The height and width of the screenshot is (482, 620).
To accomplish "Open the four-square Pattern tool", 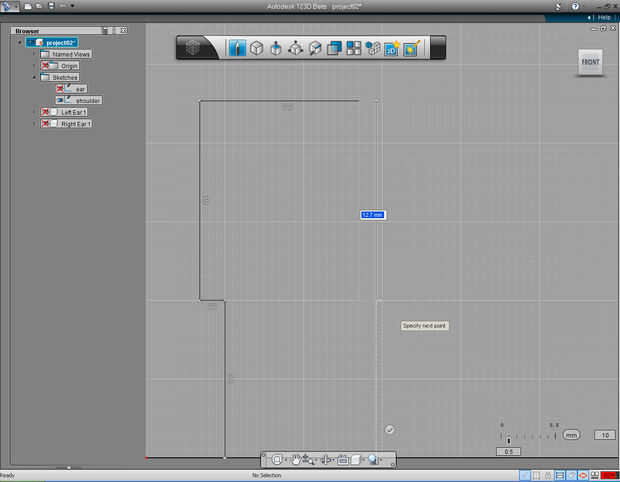I will pyautogui.click(x=353, y=48).
